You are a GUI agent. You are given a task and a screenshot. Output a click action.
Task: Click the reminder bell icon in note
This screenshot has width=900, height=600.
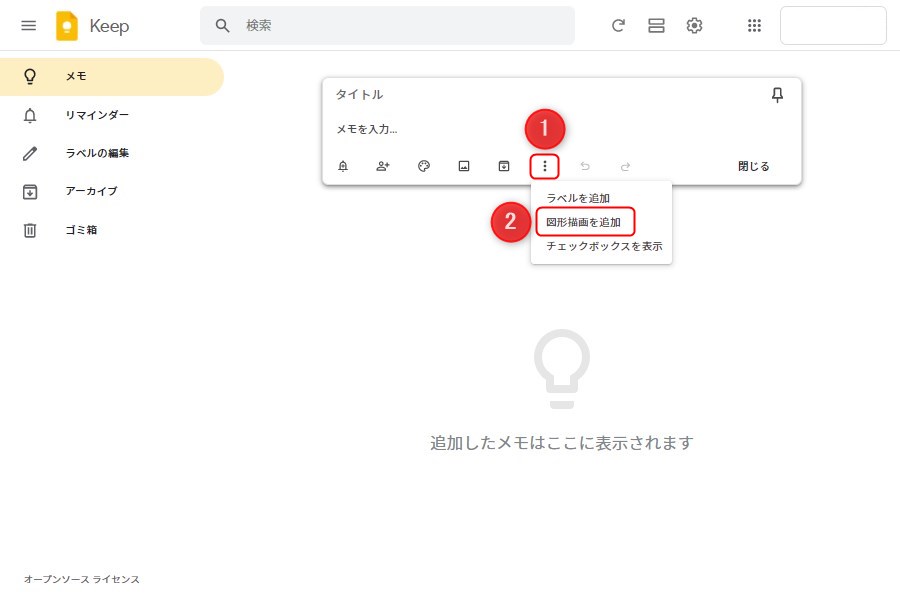tap(343, 167)
